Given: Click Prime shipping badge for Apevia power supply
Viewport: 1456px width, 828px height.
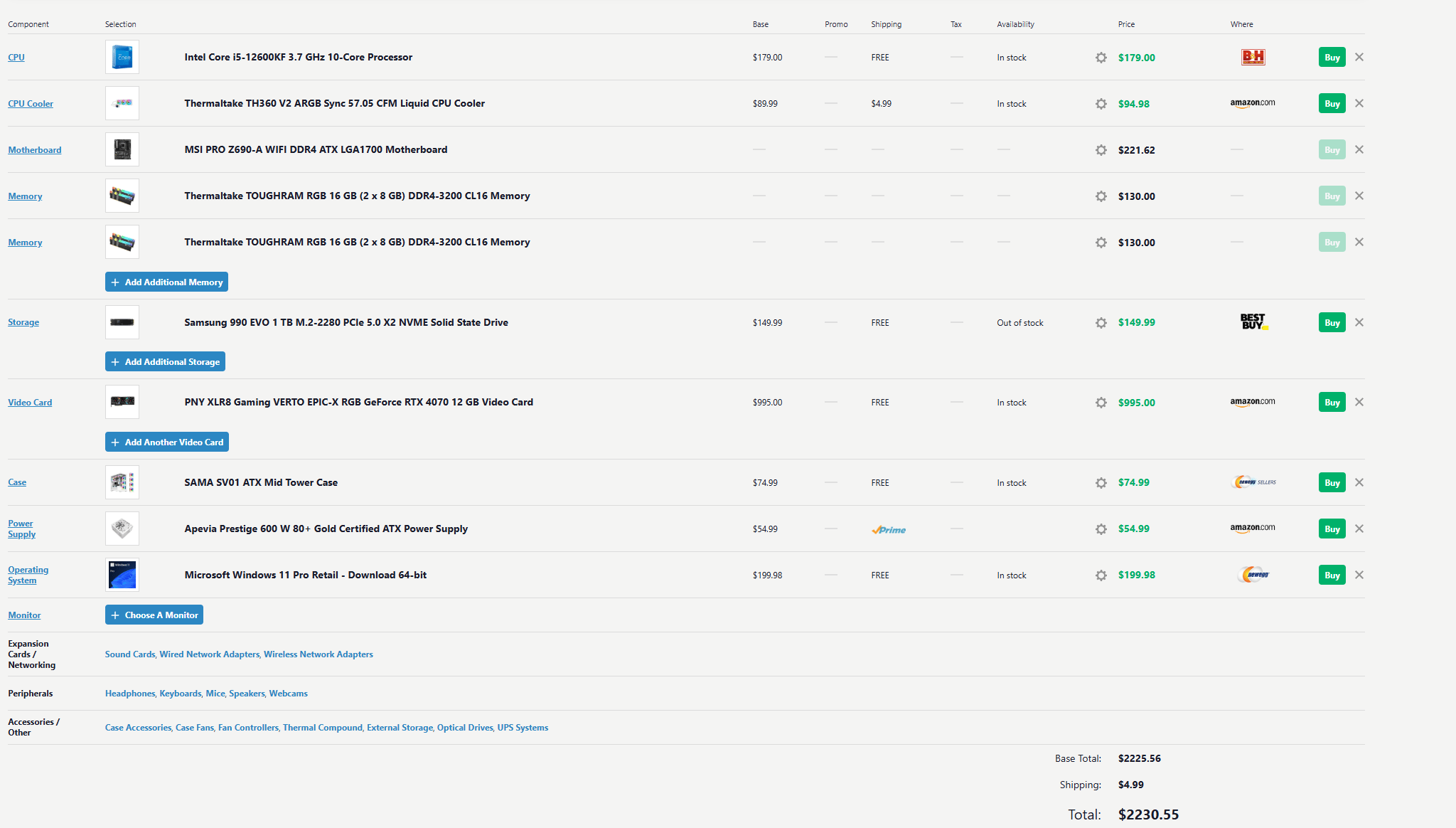Looking at the screenshot, I should coord(889,530).
